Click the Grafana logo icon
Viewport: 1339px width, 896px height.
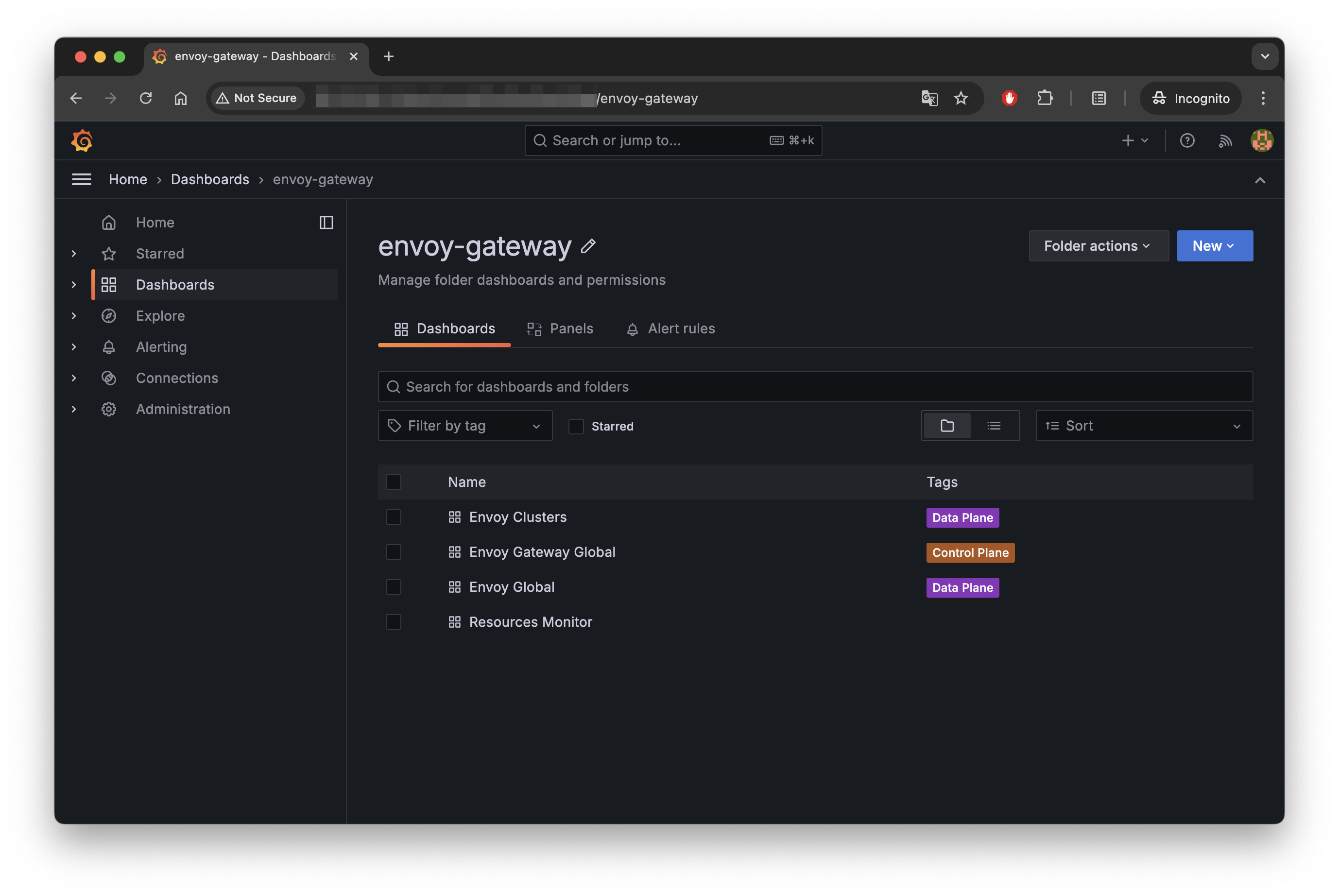click(x=82, y=140)
